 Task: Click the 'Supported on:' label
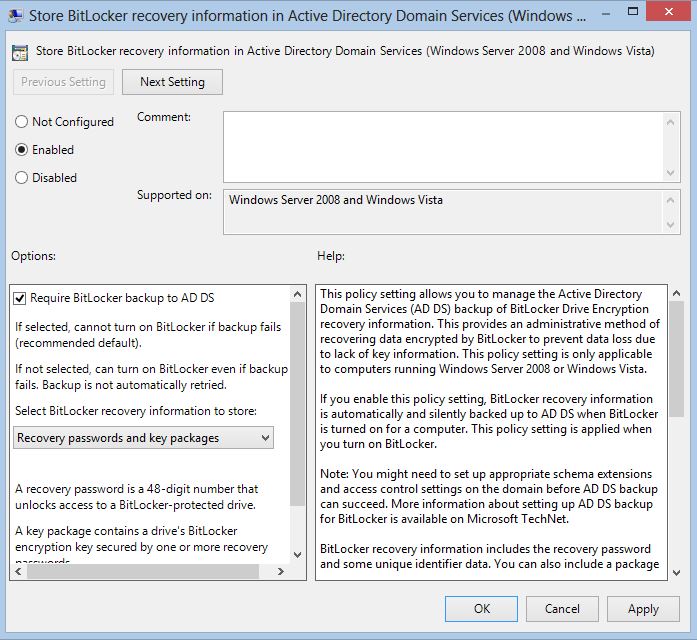174,195
